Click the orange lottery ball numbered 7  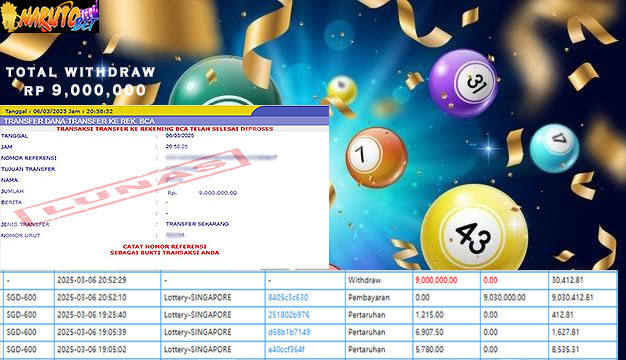coord(376,157)
